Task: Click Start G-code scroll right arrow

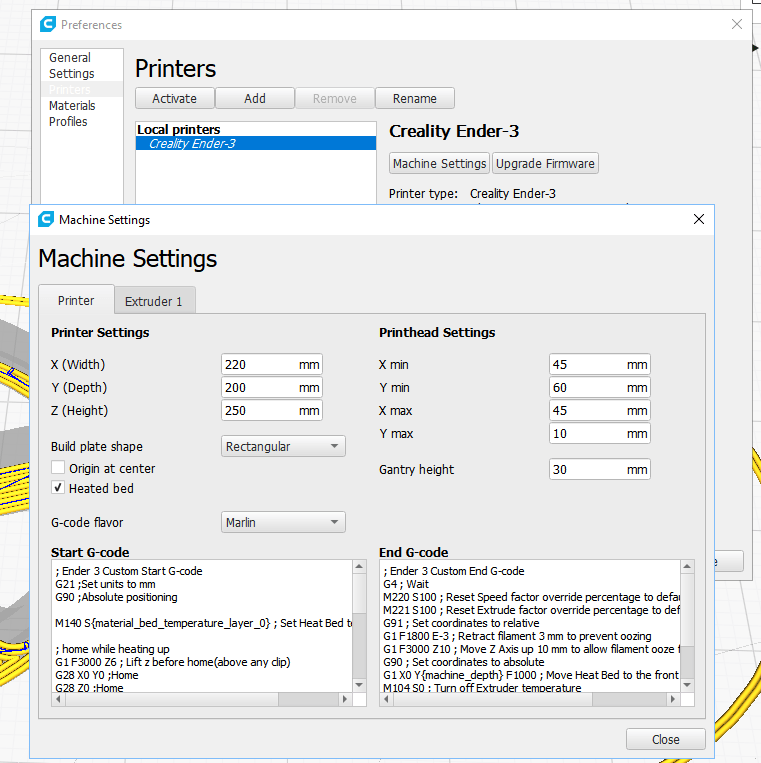Action: 345,699
